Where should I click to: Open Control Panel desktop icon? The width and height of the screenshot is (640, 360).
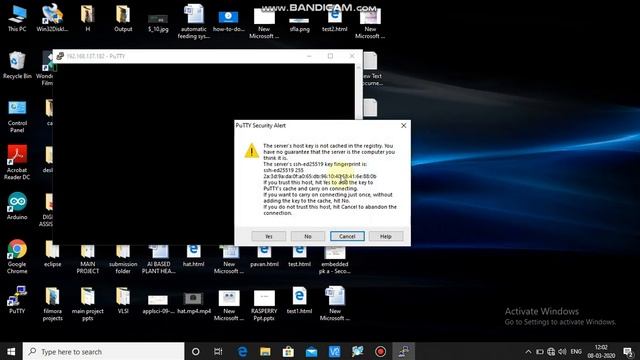coord(17,116)
